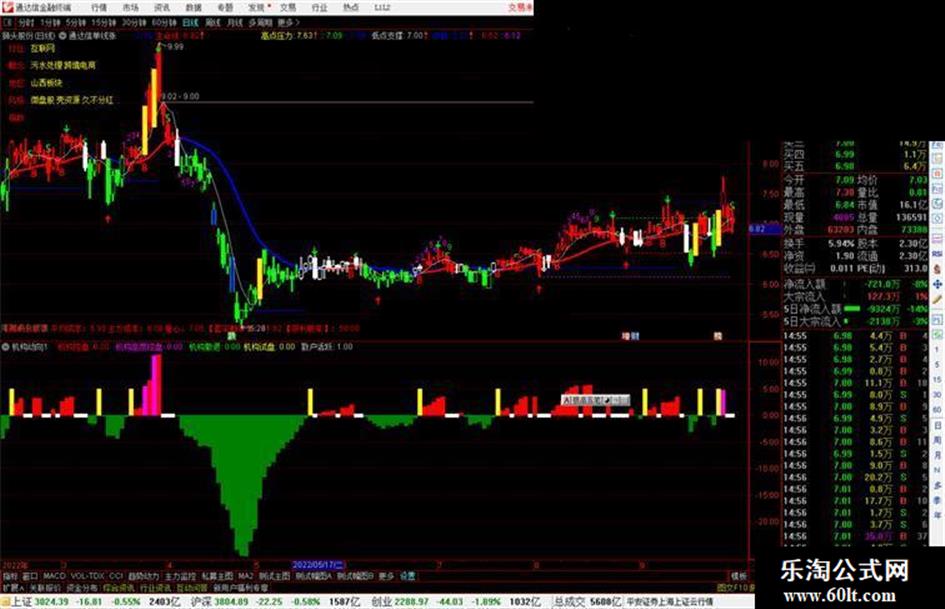Click the 上证 index in the status bar
Image resolution: width=945 pixels, height=609 pixels.
(x=20, y=602)
